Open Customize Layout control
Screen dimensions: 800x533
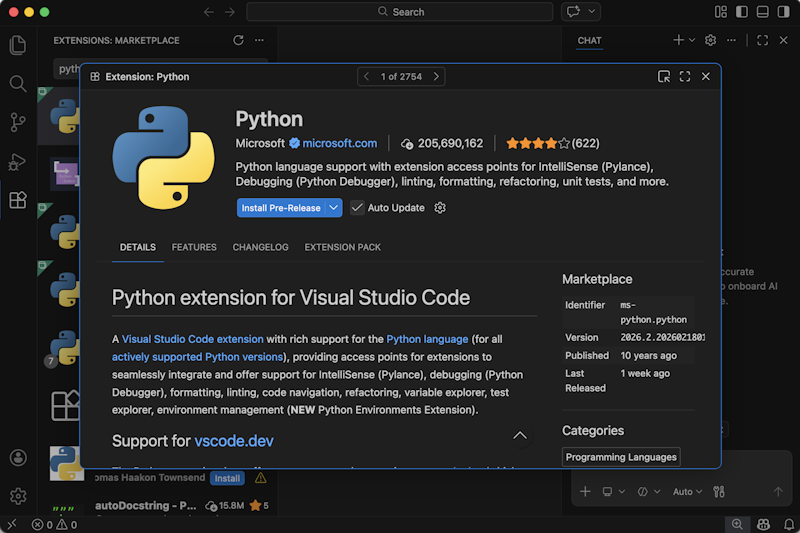coord(721,12)
